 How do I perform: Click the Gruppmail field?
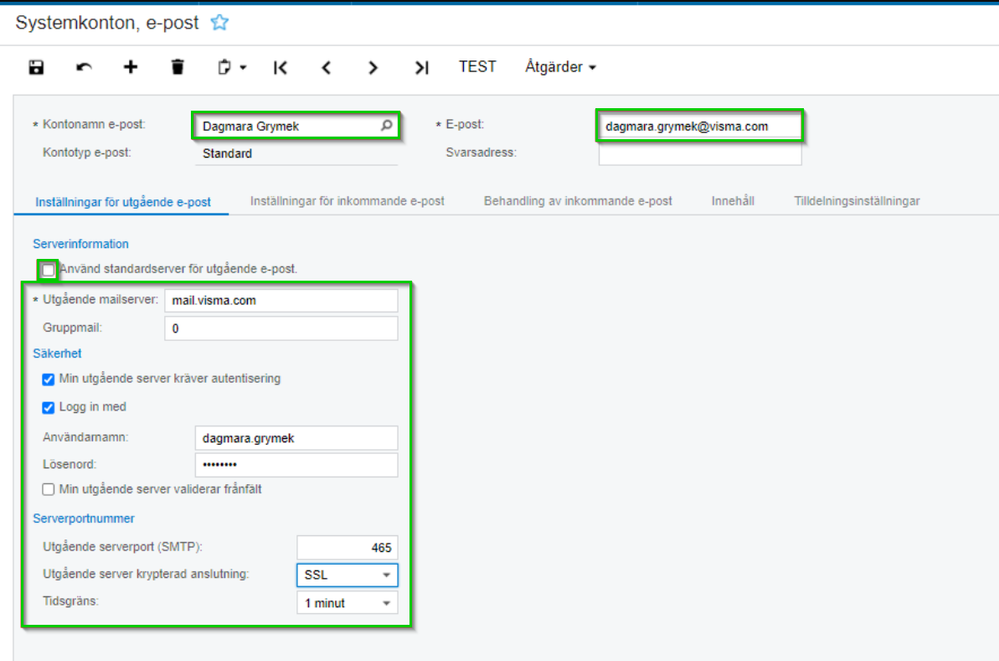(281, 329)
